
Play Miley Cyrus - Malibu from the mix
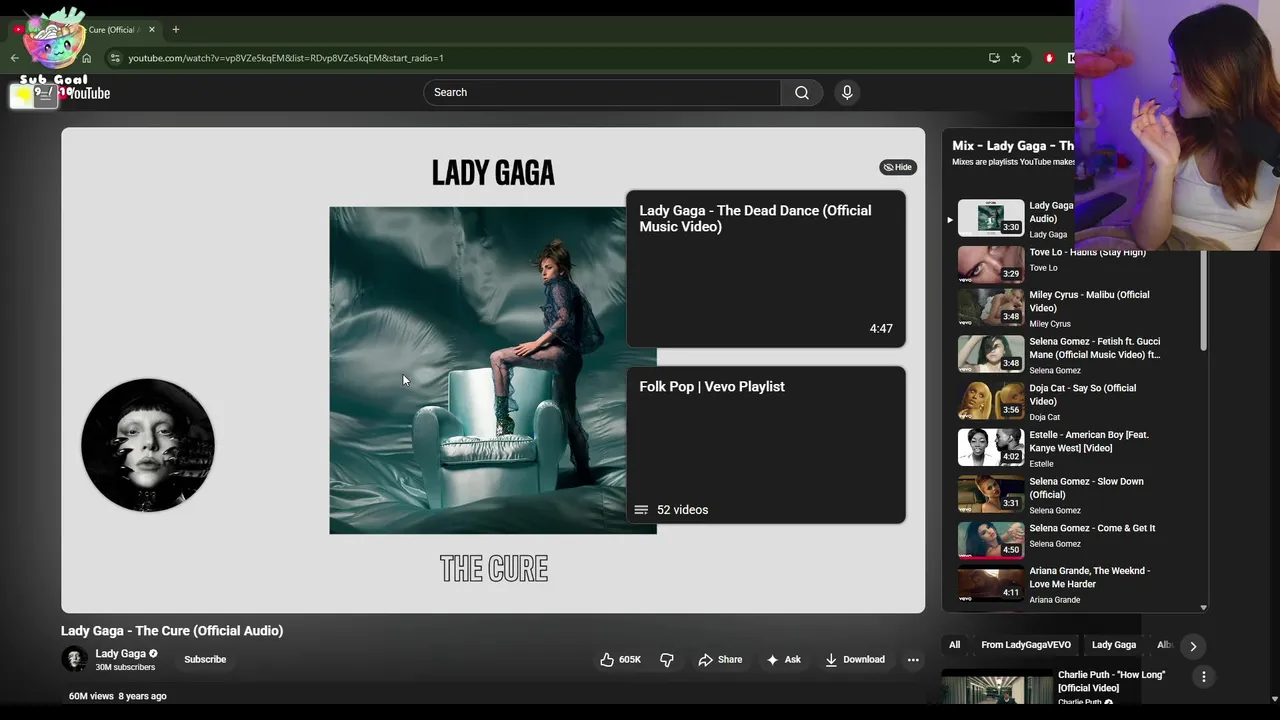pos(1061,308)
